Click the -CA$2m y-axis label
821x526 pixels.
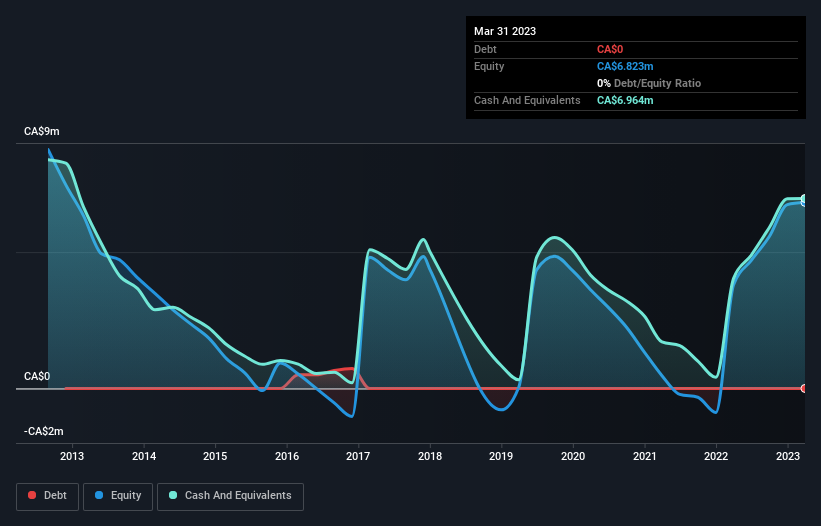[44, 431]
